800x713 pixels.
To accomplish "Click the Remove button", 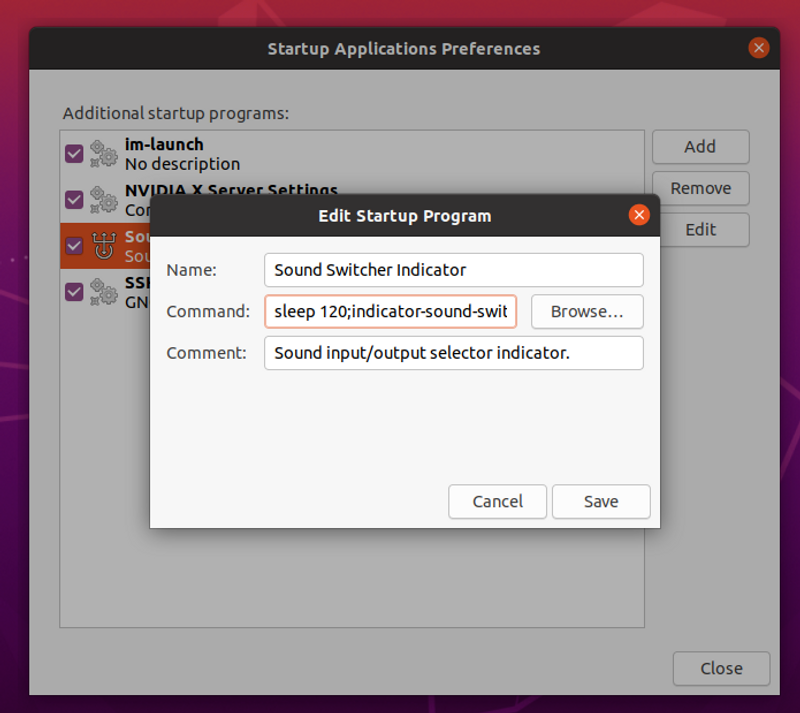I will (701, 188).
